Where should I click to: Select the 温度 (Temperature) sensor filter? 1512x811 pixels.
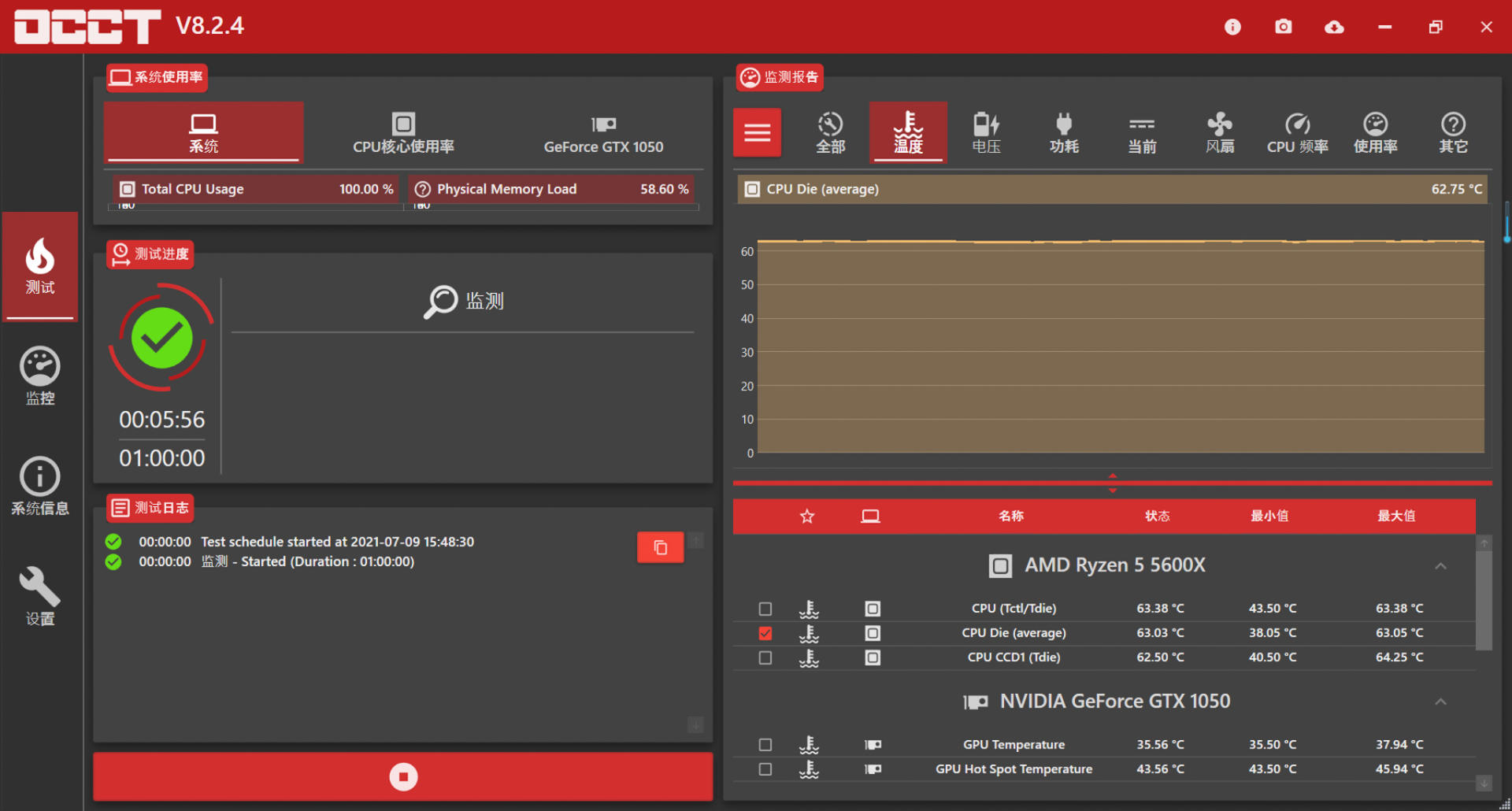[x=908, y=132]
